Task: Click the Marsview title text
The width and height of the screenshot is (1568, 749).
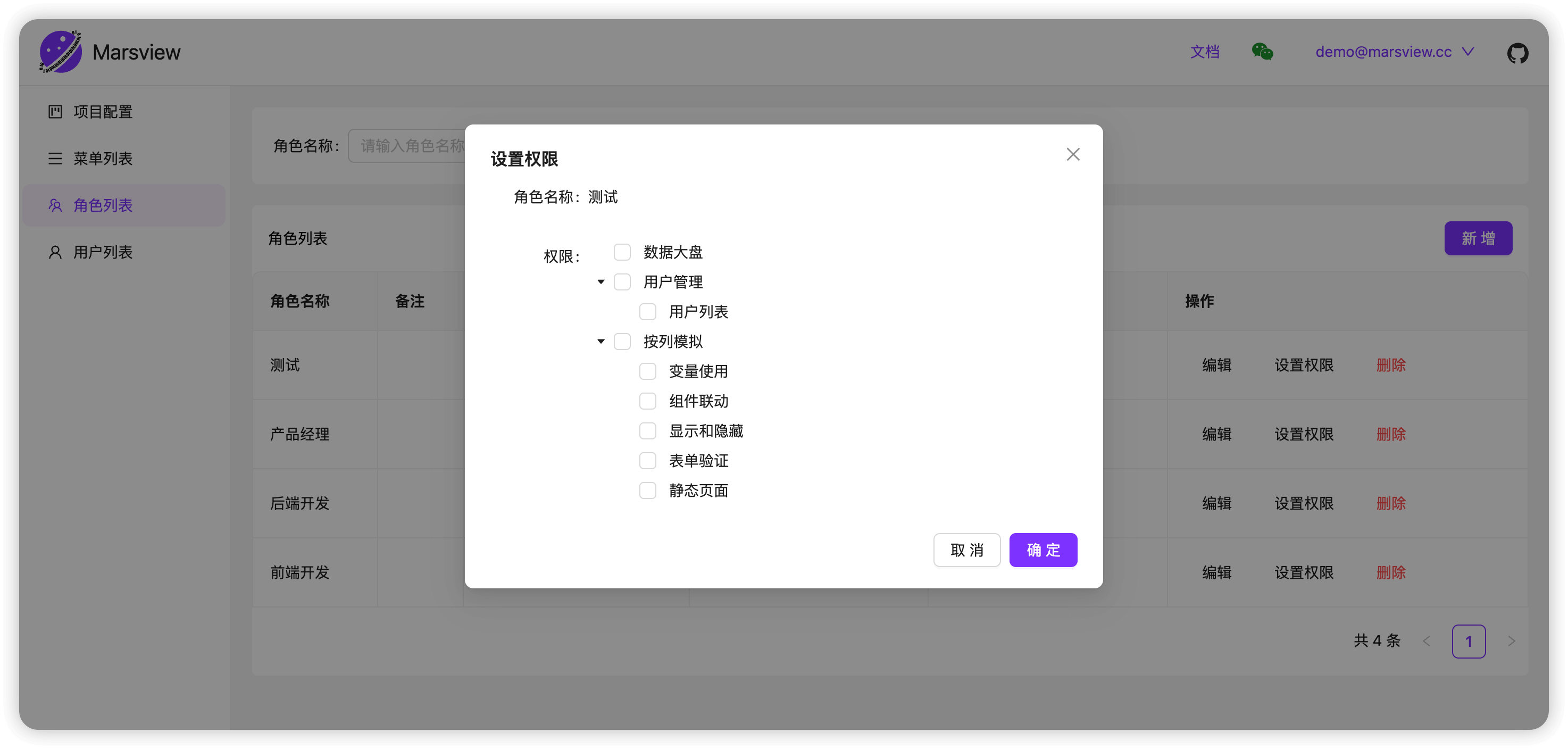Action: (x=136, y=52)
